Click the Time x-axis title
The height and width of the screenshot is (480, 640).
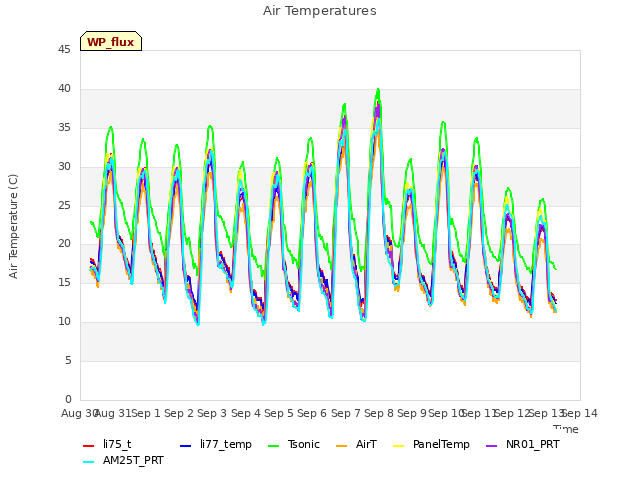[x=566, y=429]
